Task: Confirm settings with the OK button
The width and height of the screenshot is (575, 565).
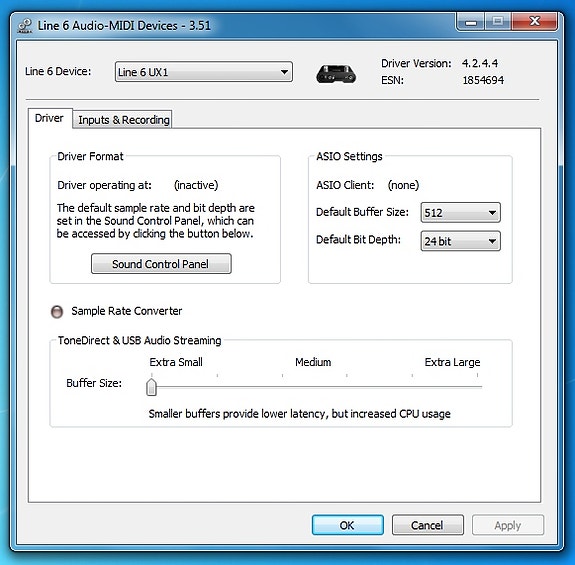Action: (348, 525)
